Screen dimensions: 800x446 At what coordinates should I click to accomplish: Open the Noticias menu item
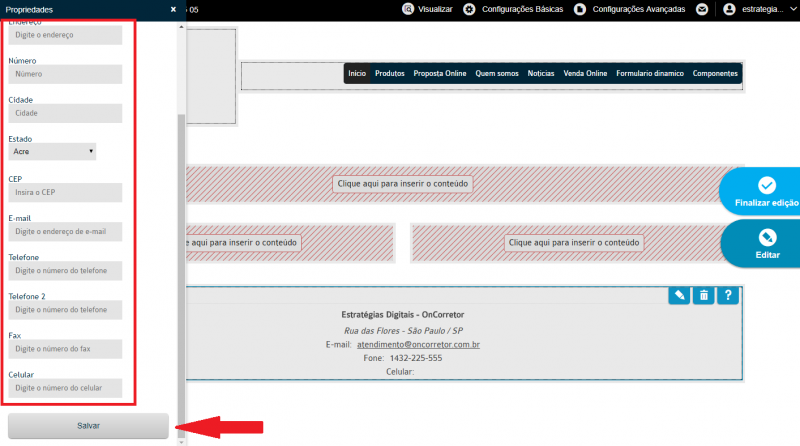point(541,73)
